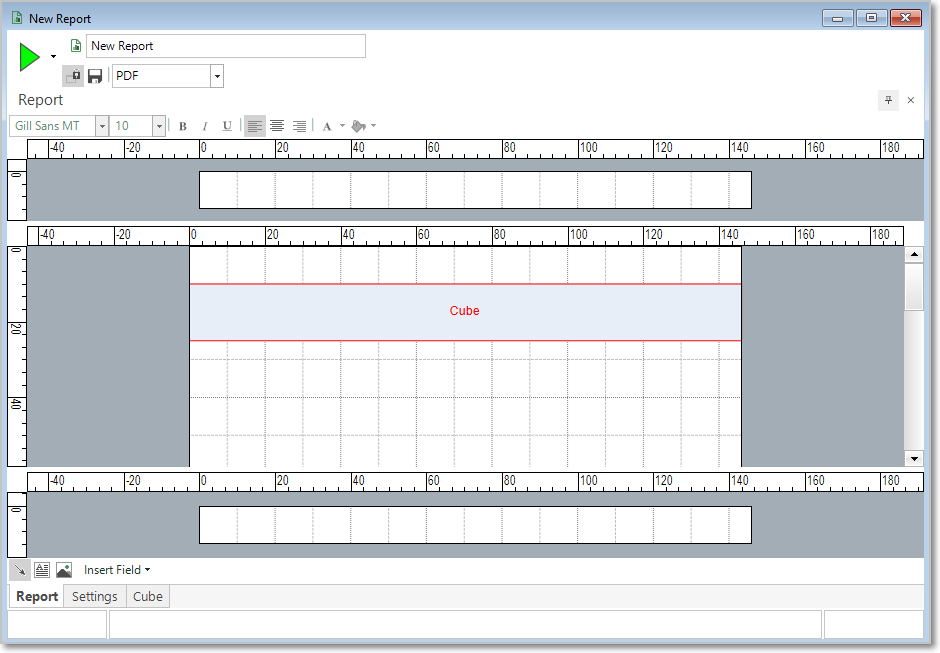Click the scroll up arrow of body section
940x653 pixels.
(914, 254)
